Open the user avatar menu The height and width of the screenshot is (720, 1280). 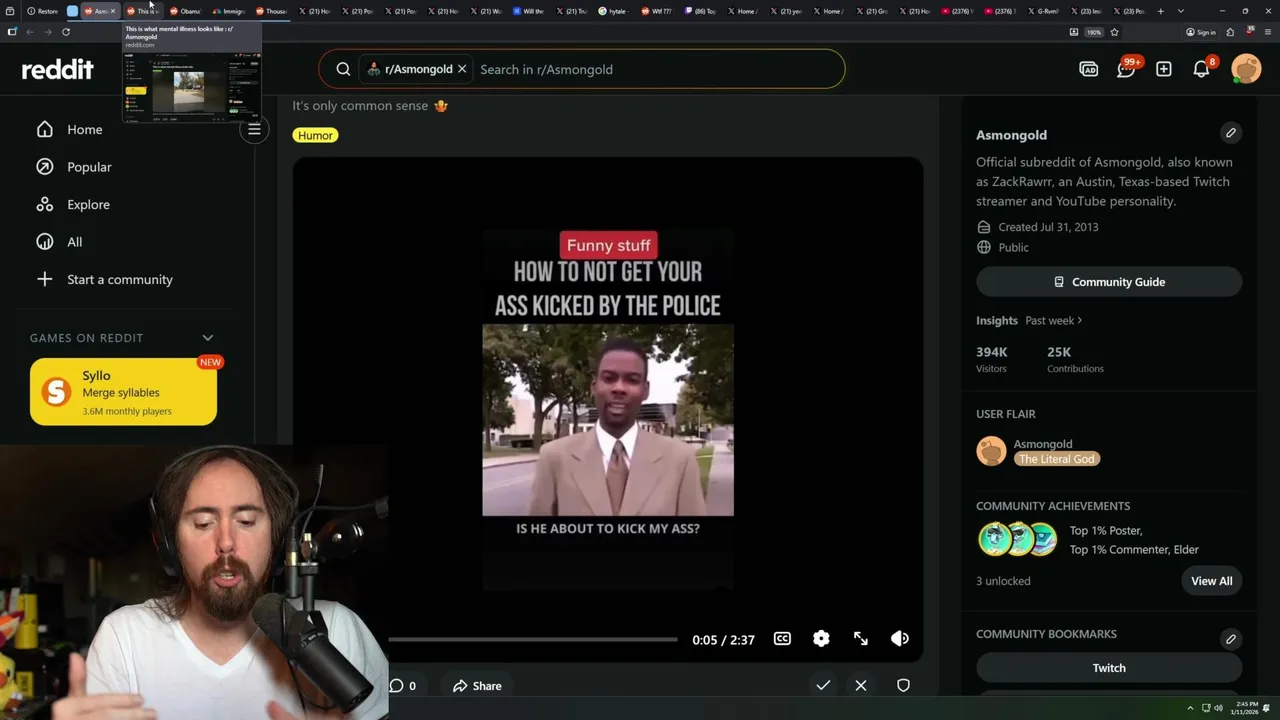[x=1246, y=69]
